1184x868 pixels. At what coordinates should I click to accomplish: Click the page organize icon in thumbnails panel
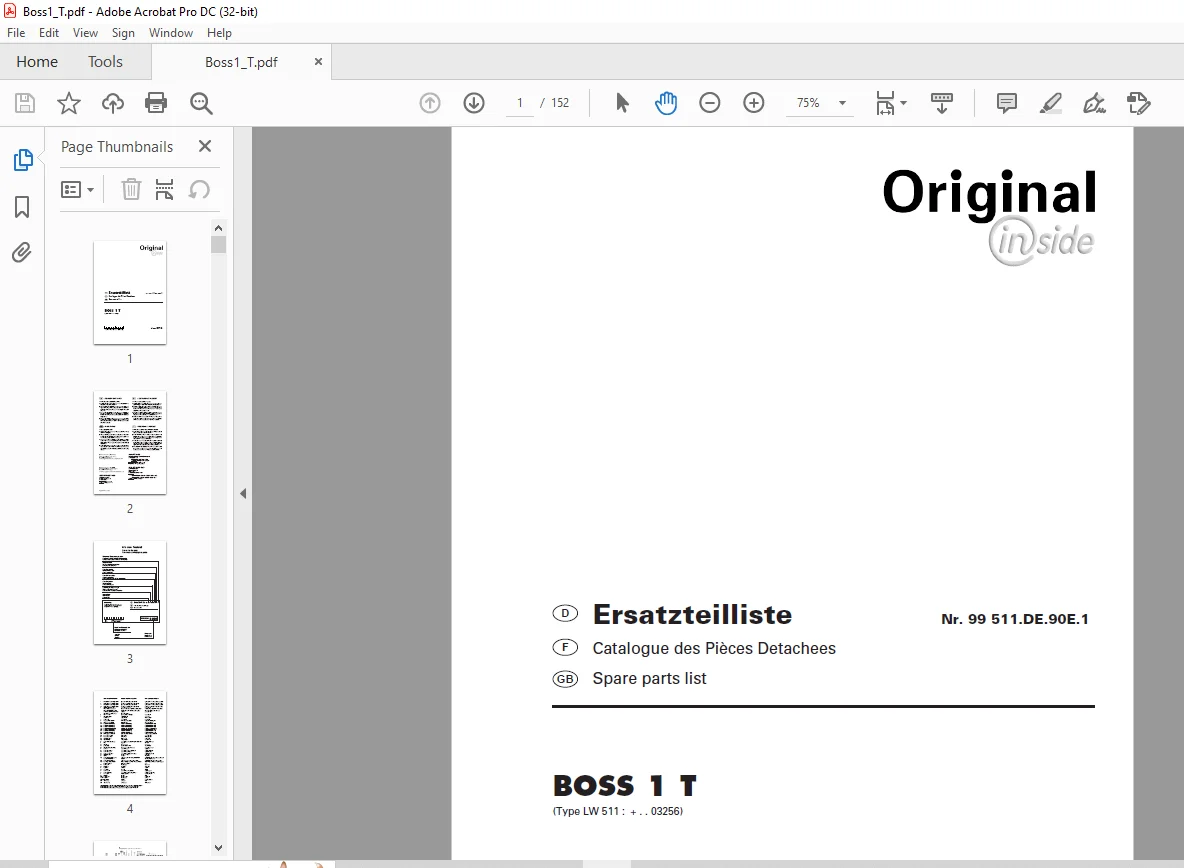[164, 189]
